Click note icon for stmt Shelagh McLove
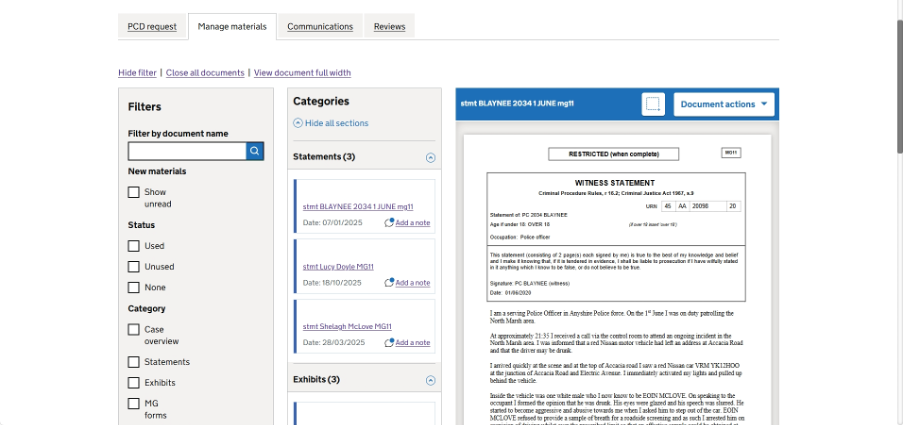 (x=389, y=342)
